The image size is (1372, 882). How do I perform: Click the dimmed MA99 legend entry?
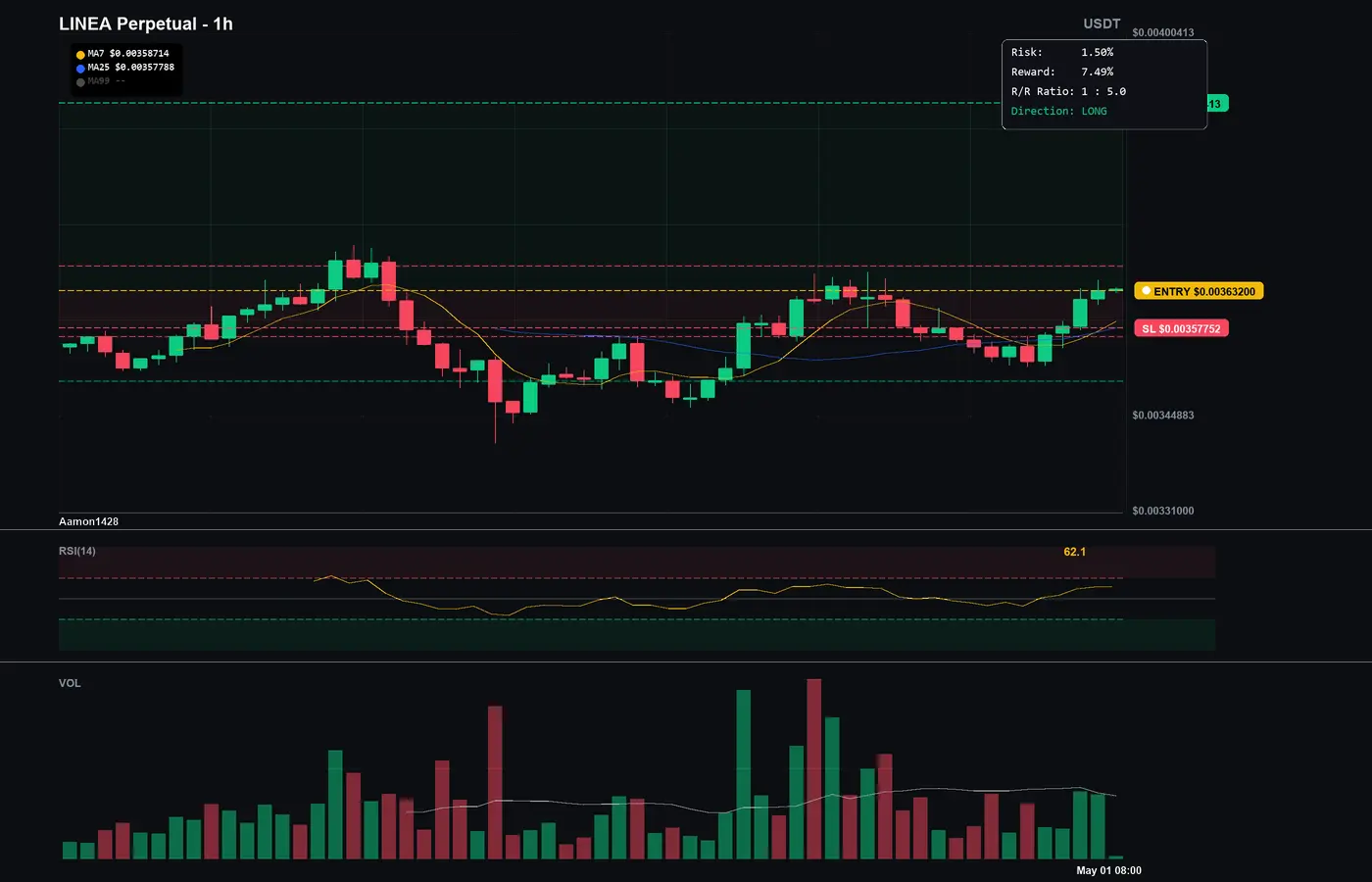click(106, 81)
